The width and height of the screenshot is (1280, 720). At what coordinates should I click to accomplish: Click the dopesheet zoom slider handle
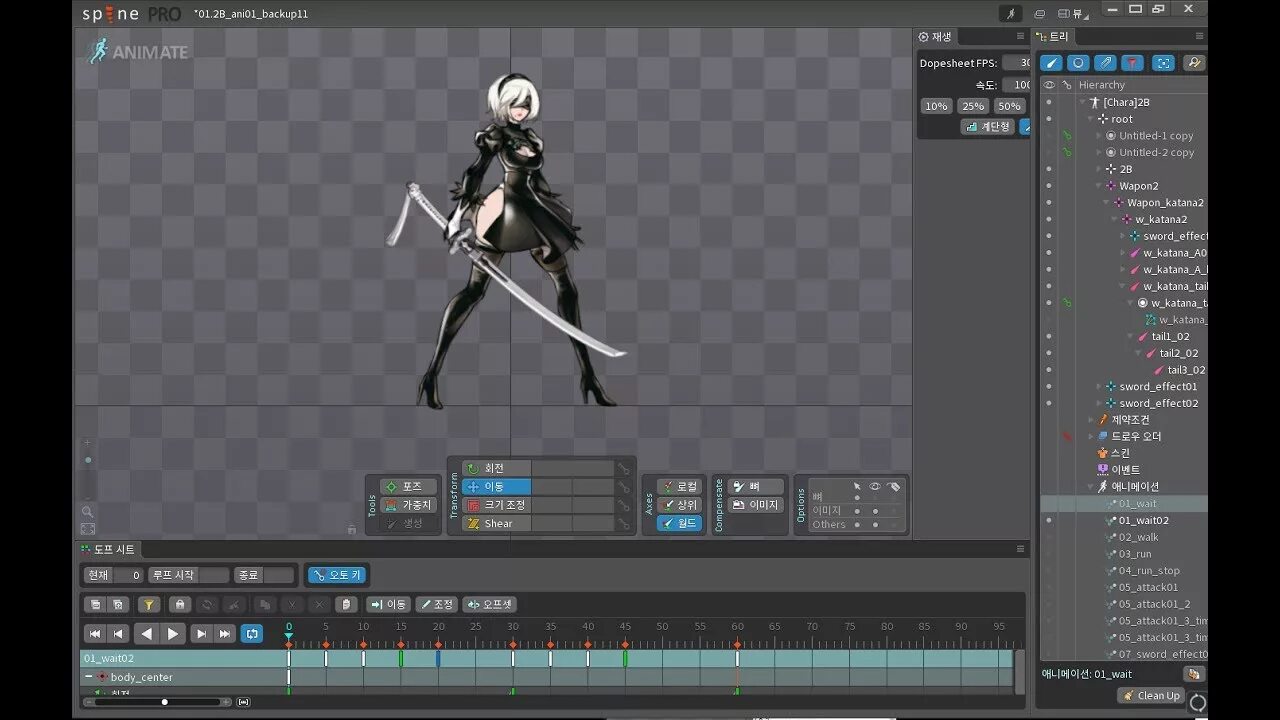click(165, 702)
